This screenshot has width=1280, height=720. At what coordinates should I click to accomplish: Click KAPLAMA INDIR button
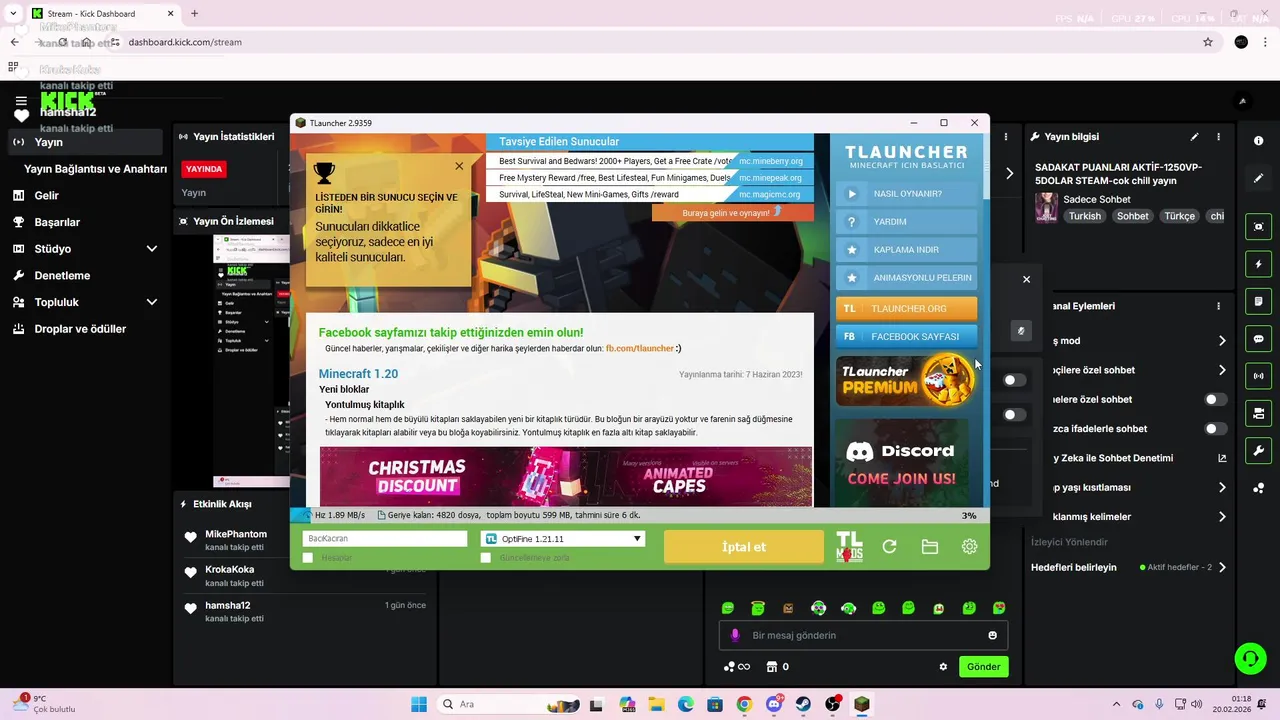pyautogui.click(x=906, y=250)
